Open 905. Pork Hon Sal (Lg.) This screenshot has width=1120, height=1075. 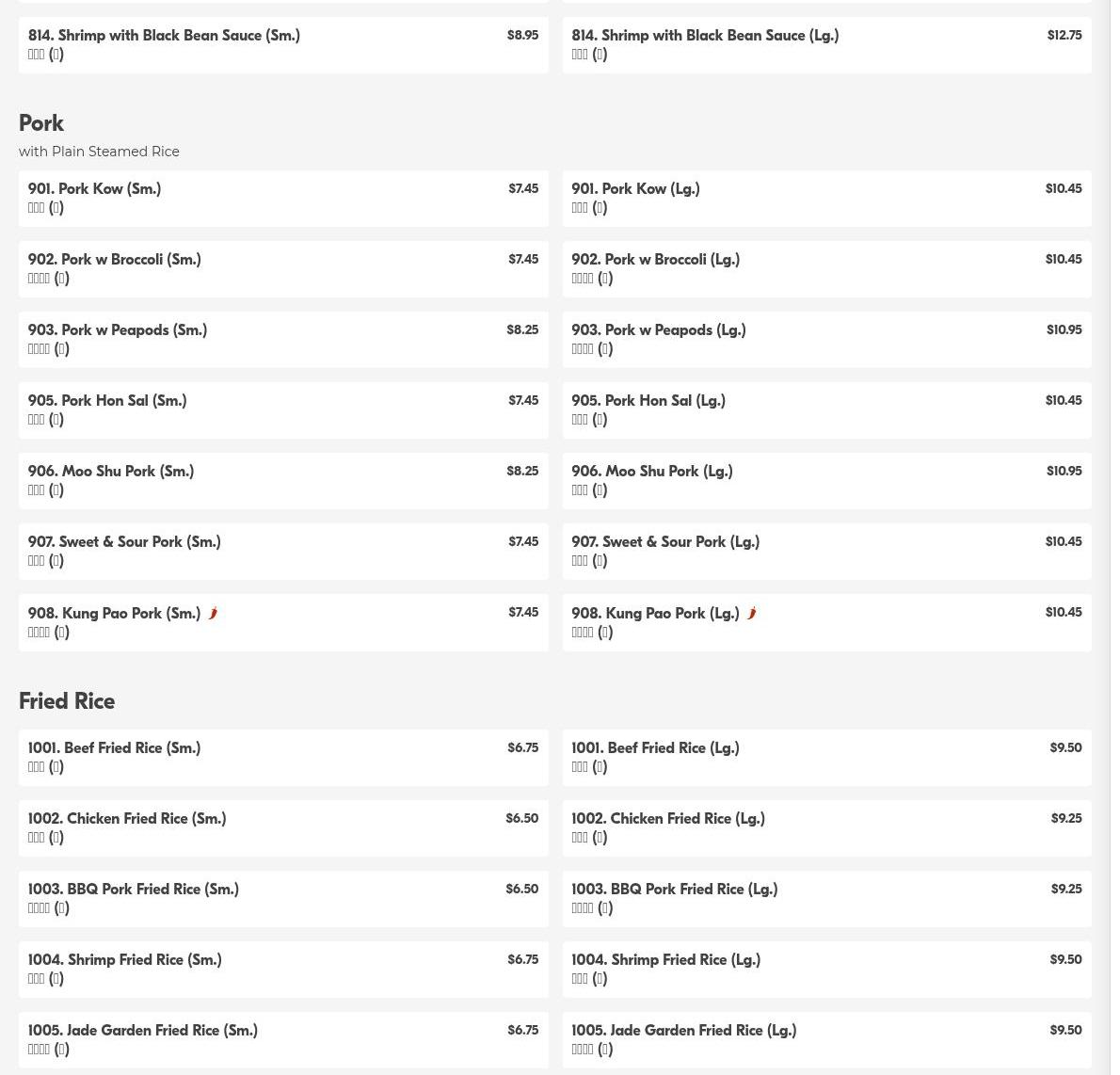coord(826,410)
